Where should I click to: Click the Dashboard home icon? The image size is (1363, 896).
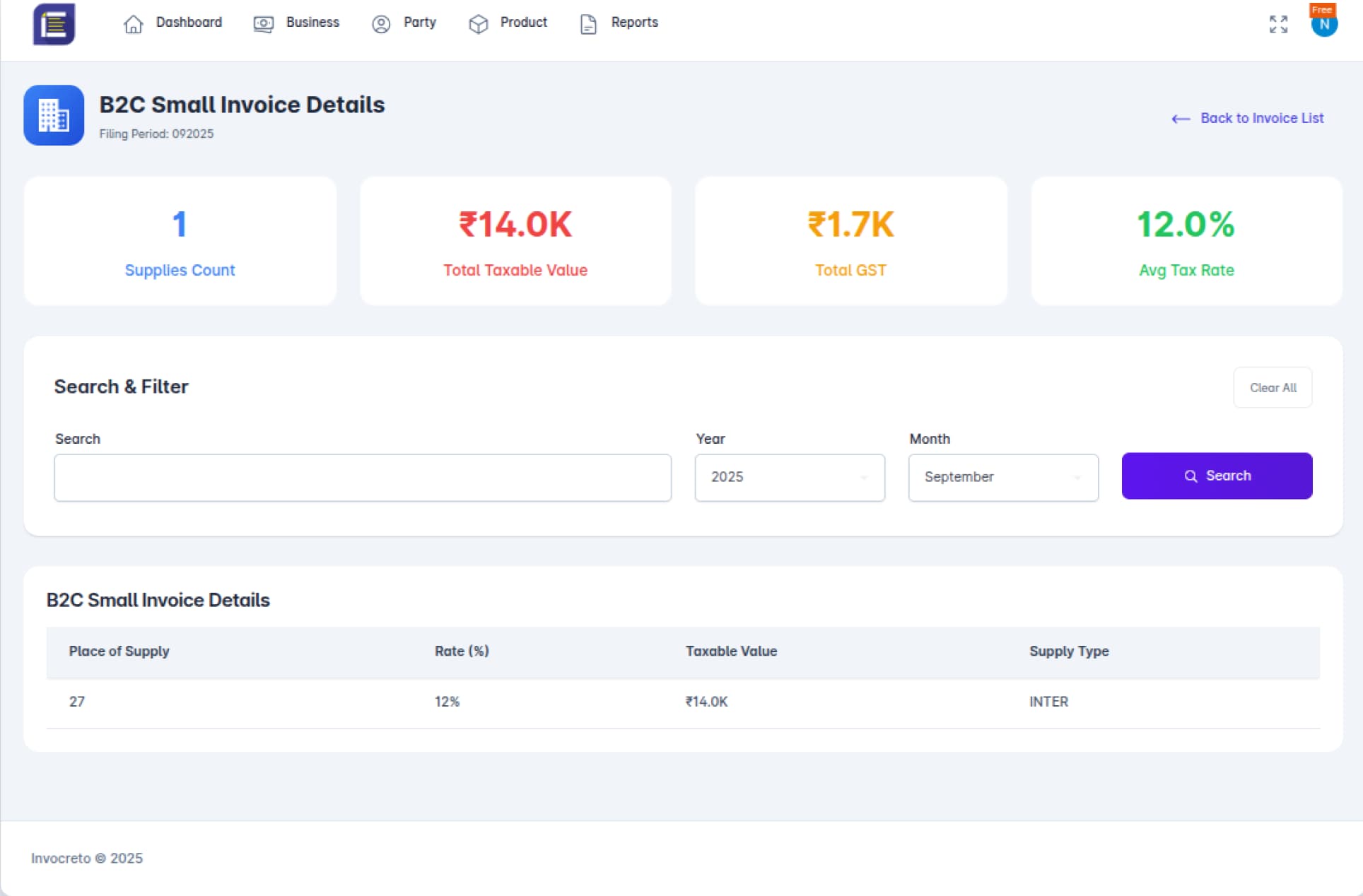[133, 24]
